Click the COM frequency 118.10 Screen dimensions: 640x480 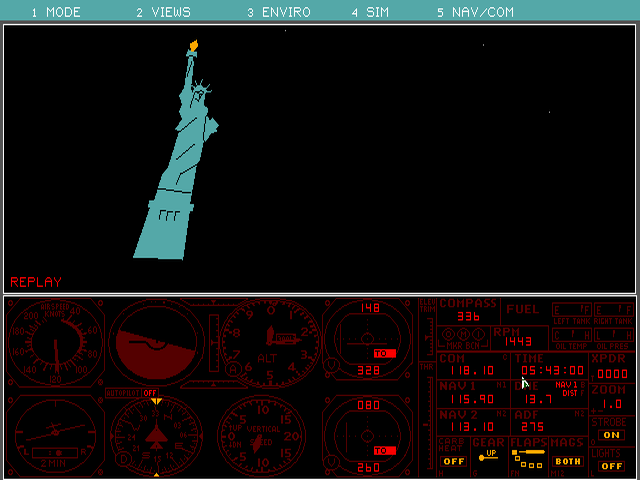[x=472, y=371]
